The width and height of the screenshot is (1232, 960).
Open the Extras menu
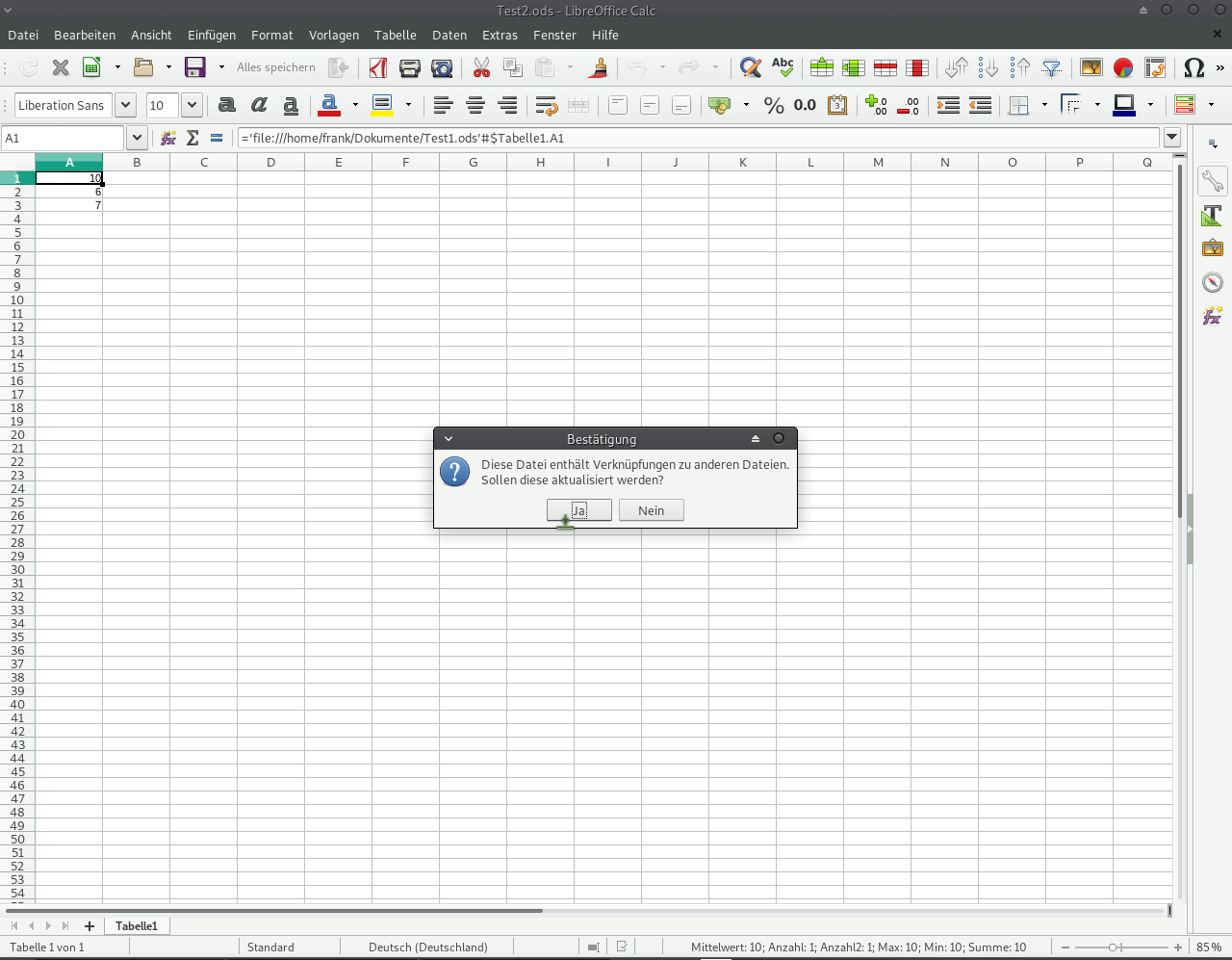500,35
